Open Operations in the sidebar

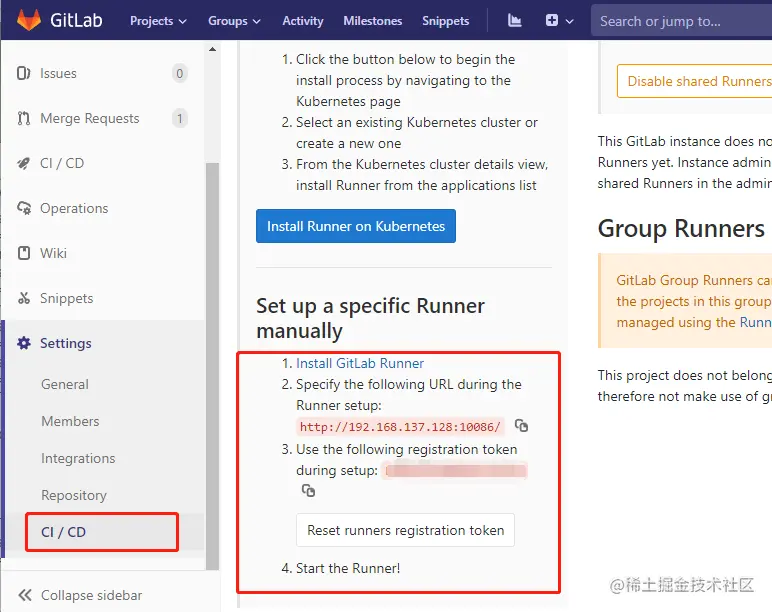[x=74, y=208]
